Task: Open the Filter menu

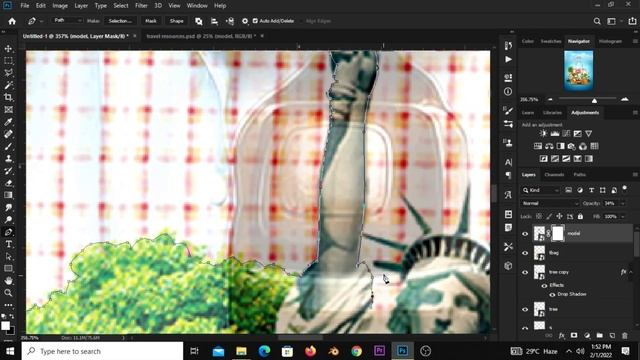Action: point(141,6)
